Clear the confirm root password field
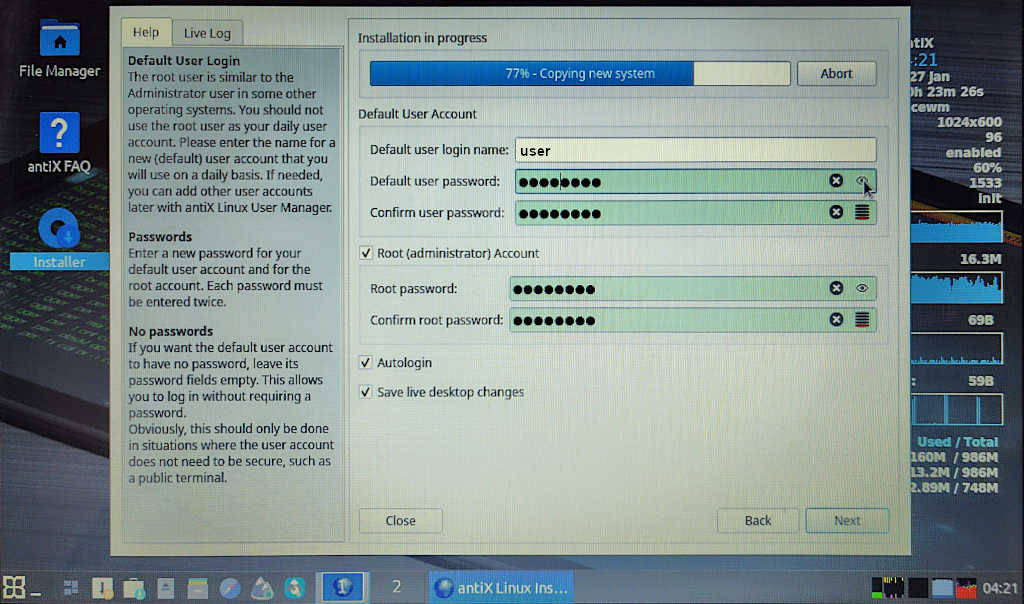This screenshot has width=1024, height=604. coord(836,320)
